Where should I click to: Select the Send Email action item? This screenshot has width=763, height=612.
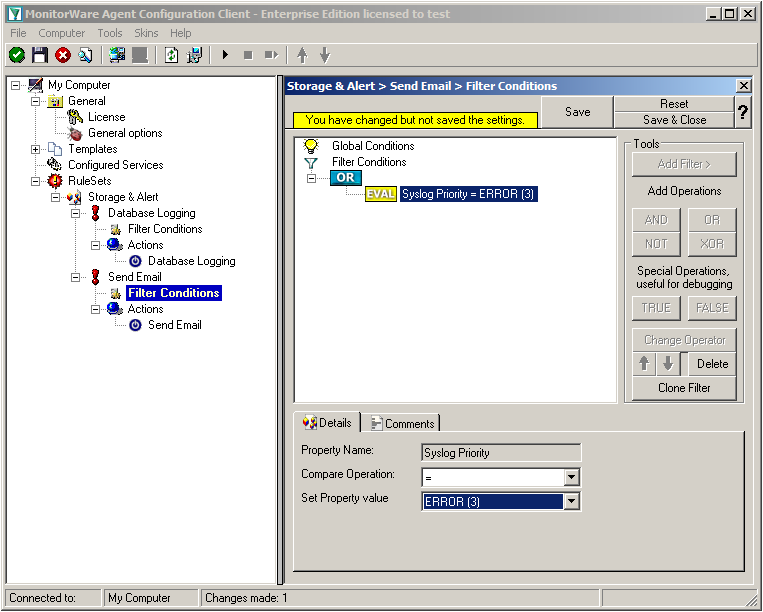pos(175,325)
